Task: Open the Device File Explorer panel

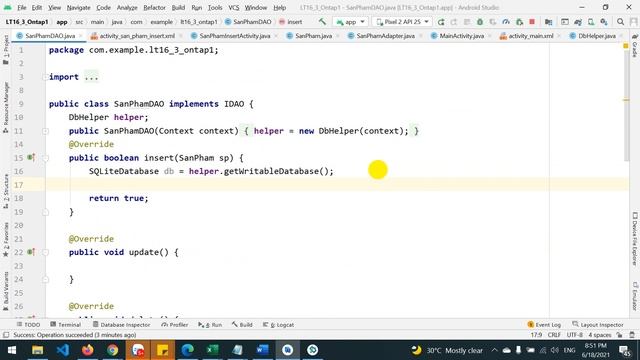Action: [635, 238]
